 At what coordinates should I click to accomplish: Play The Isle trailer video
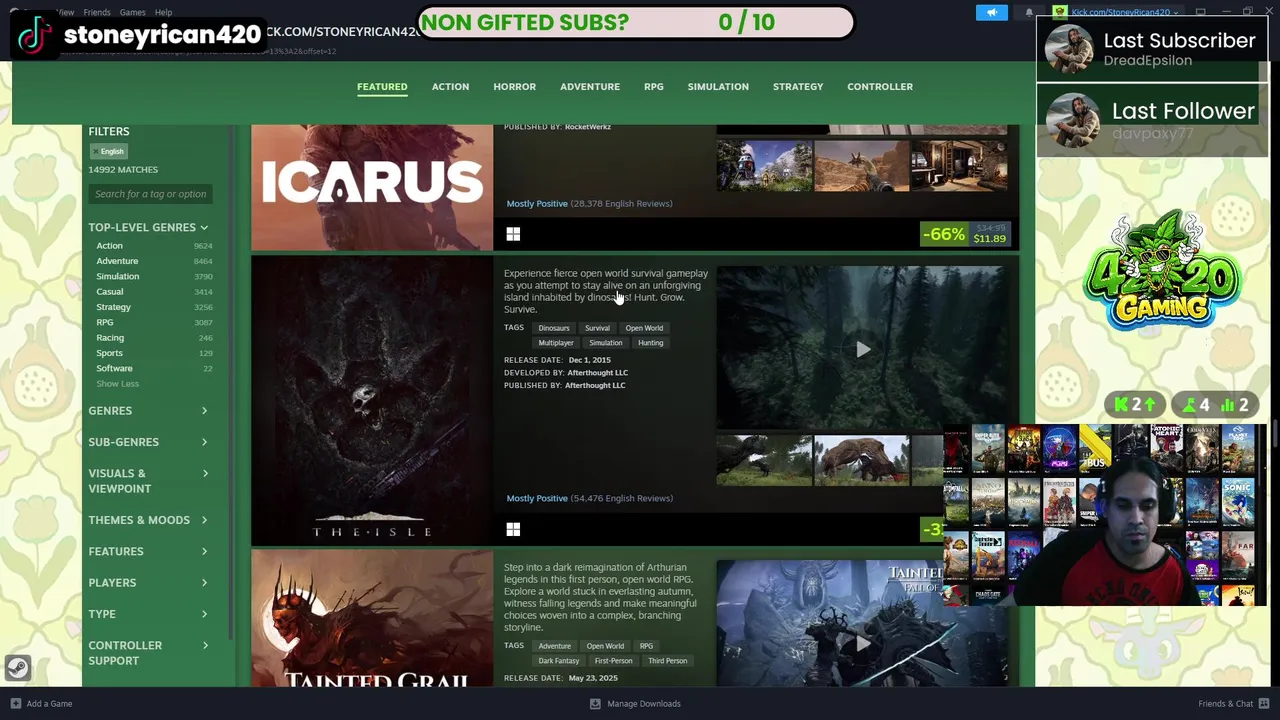pyautogui.click(x=862, y=349)
